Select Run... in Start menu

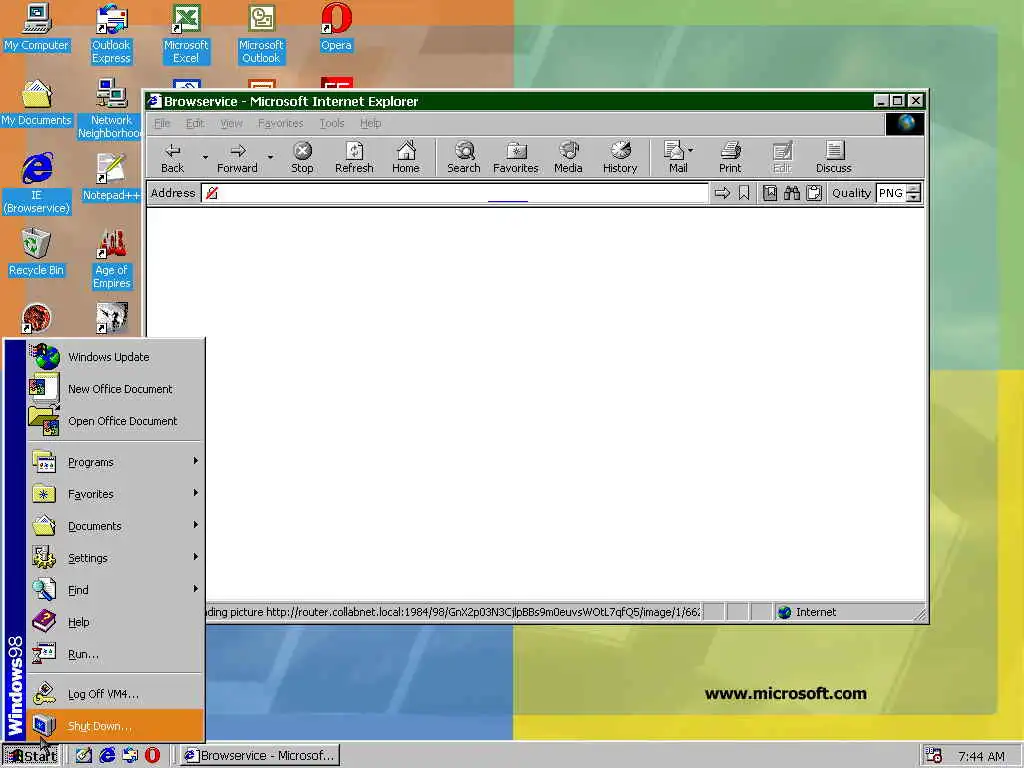coord(115,654)
